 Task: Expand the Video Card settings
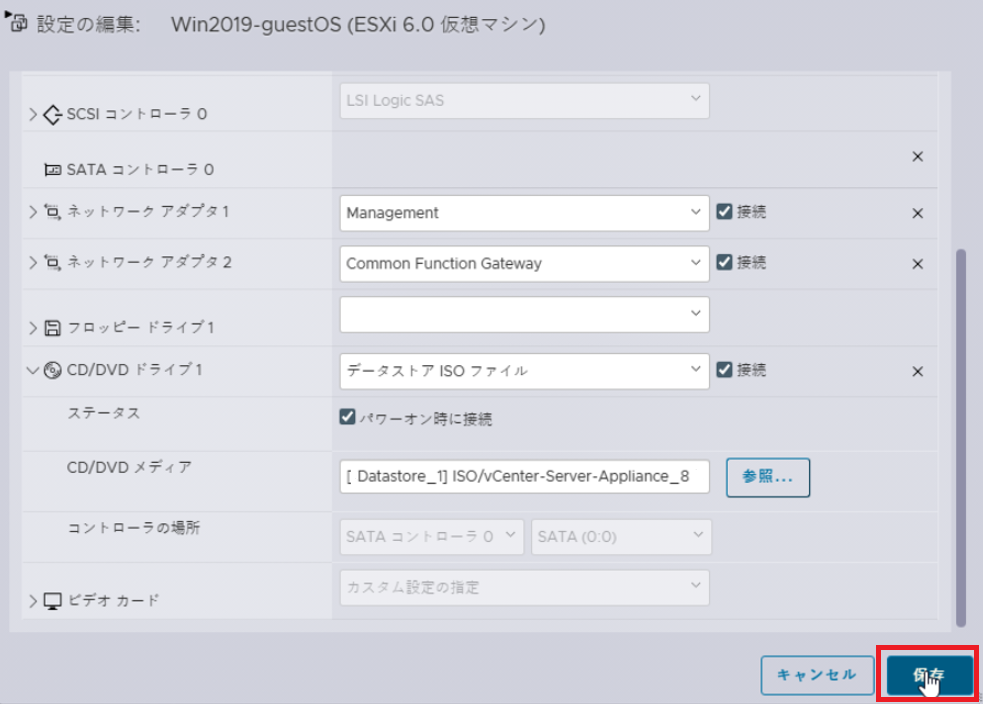pyautogui.click(x=34, y=600)
